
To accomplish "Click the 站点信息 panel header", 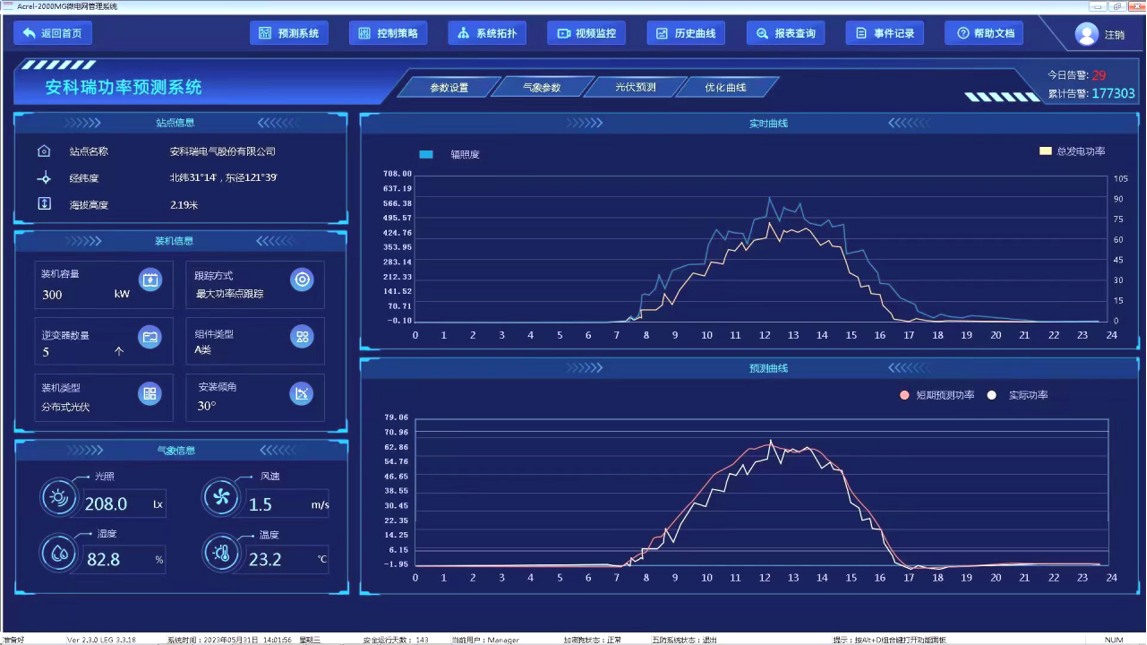I will coord(175,122).
